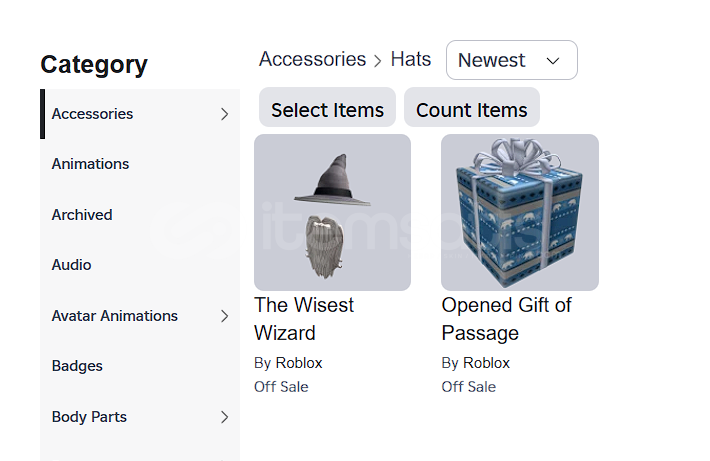Select the Audio category
This screenshot has height=461, width=710.
click(x=71, y=265)
